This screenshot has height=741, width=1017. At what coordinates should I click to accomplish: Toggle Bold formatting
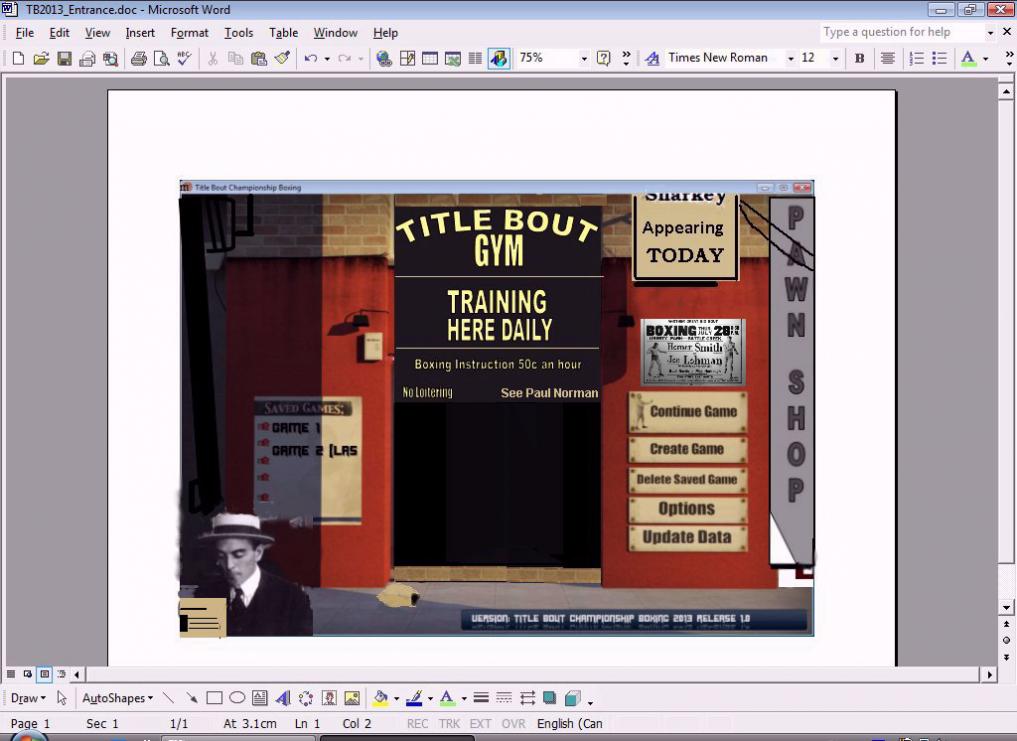(859, 59)
